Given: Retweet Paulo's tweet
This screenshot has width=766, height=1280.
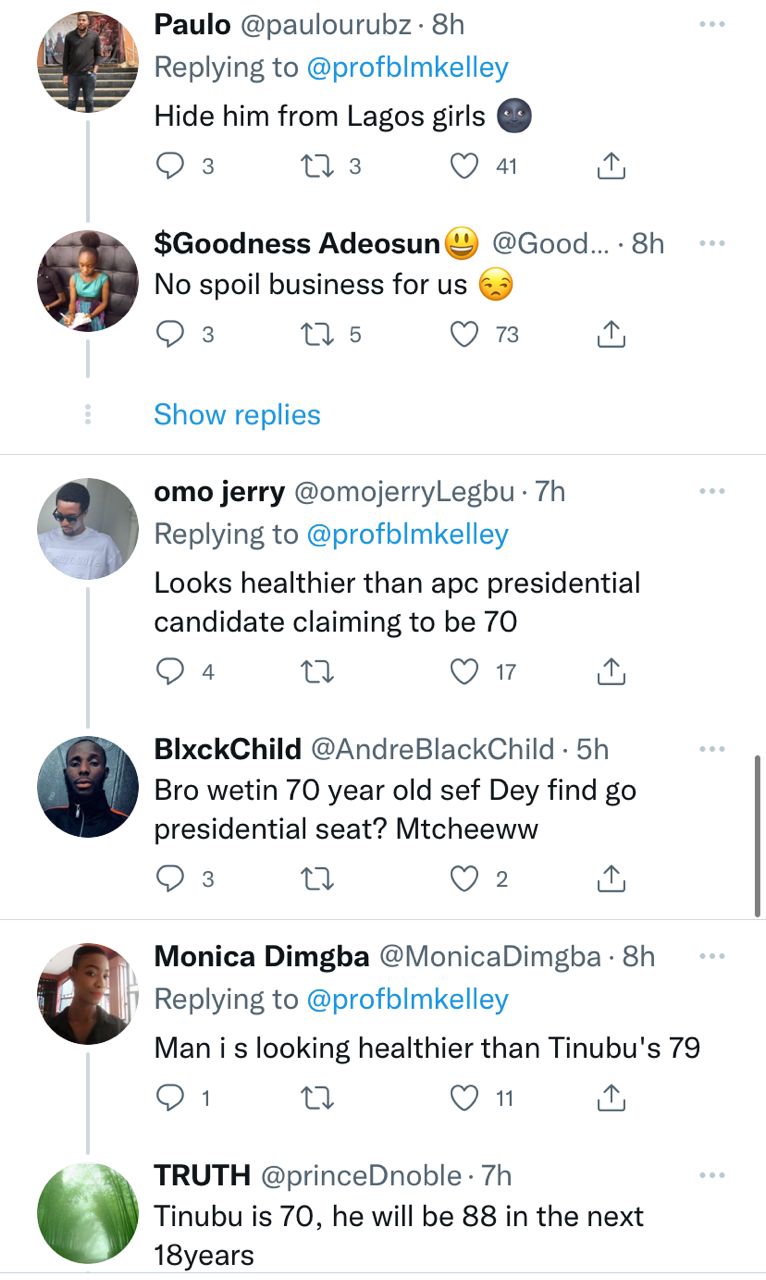Looking at the screenshot, I should (x=316, y=167).
